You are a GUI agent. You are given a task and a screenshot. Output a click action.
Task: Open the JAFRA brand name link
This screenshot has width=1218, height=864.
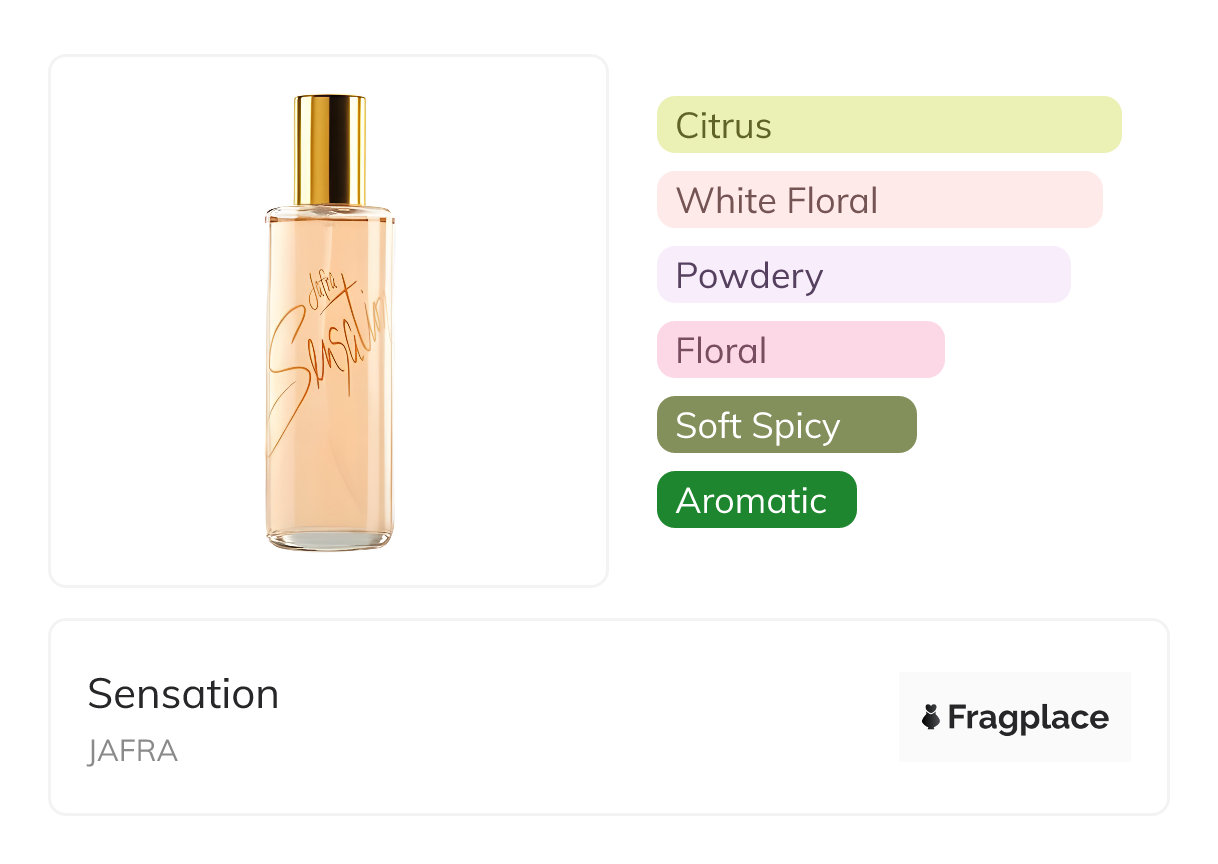132,751
